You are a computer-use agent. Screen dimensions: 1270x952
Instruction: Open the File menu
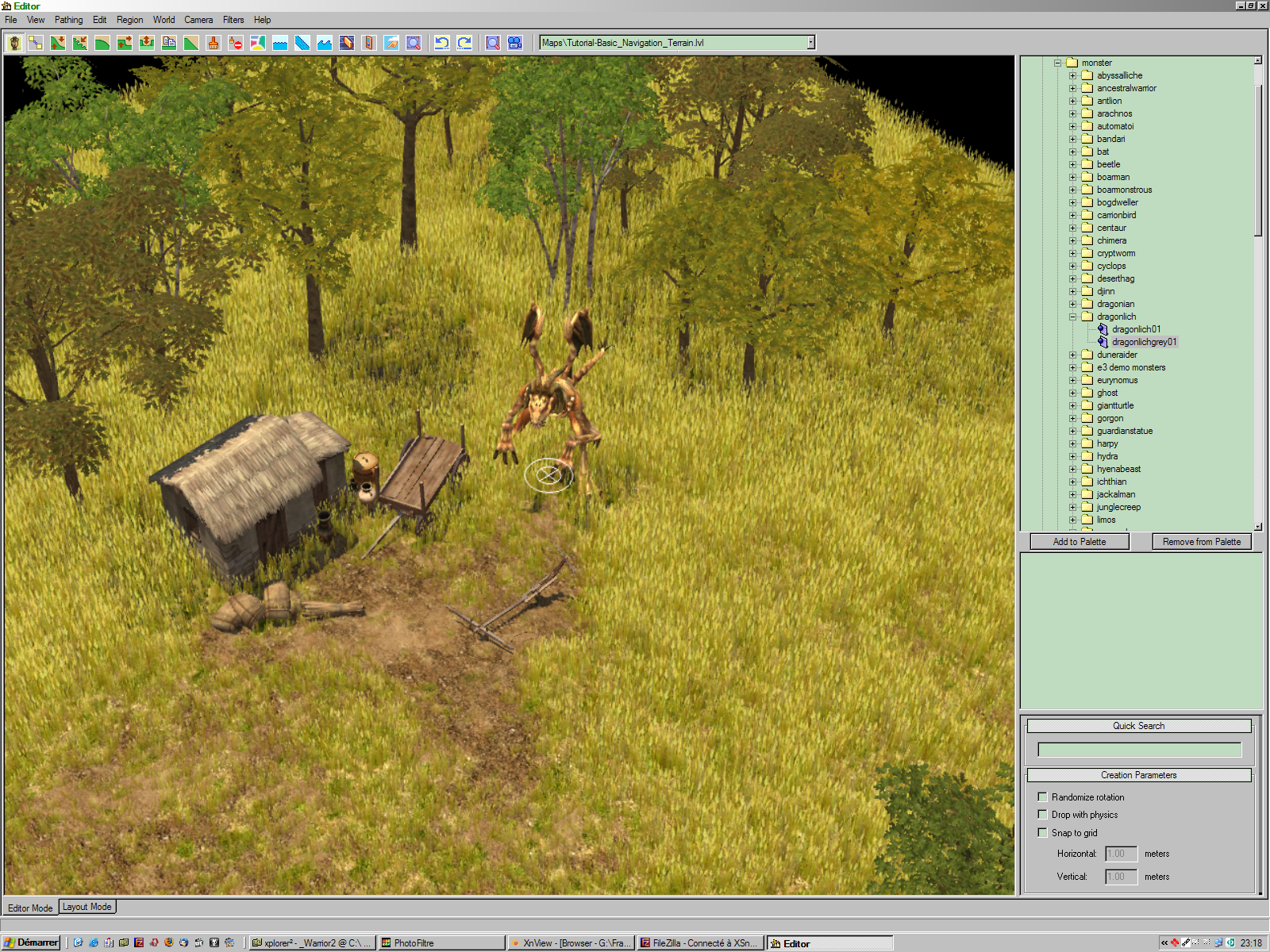click(11, 20)
